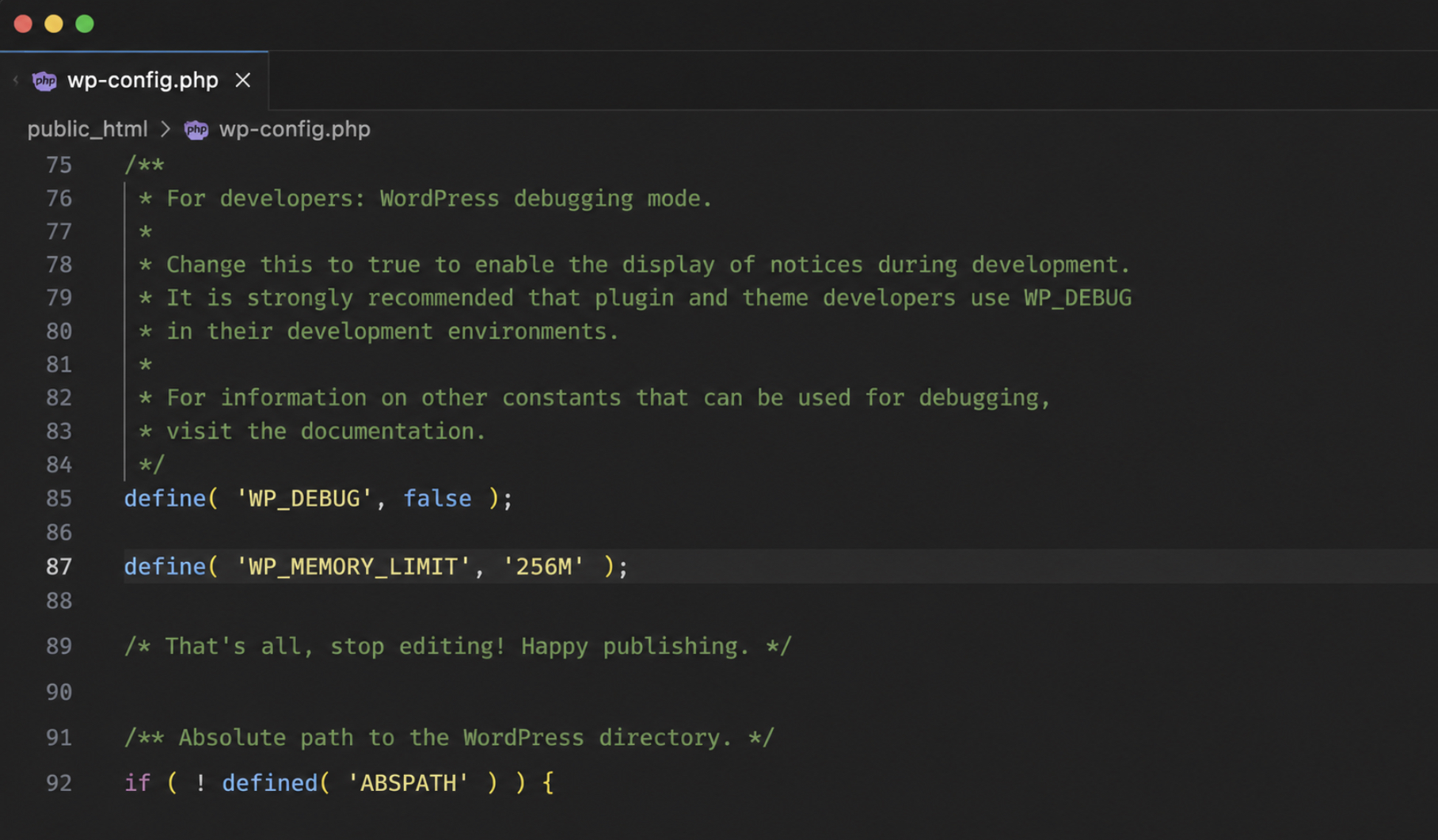Click the define keyword on line 87
This screenshot has height=840, width=1438.
[x=165, y=567]
